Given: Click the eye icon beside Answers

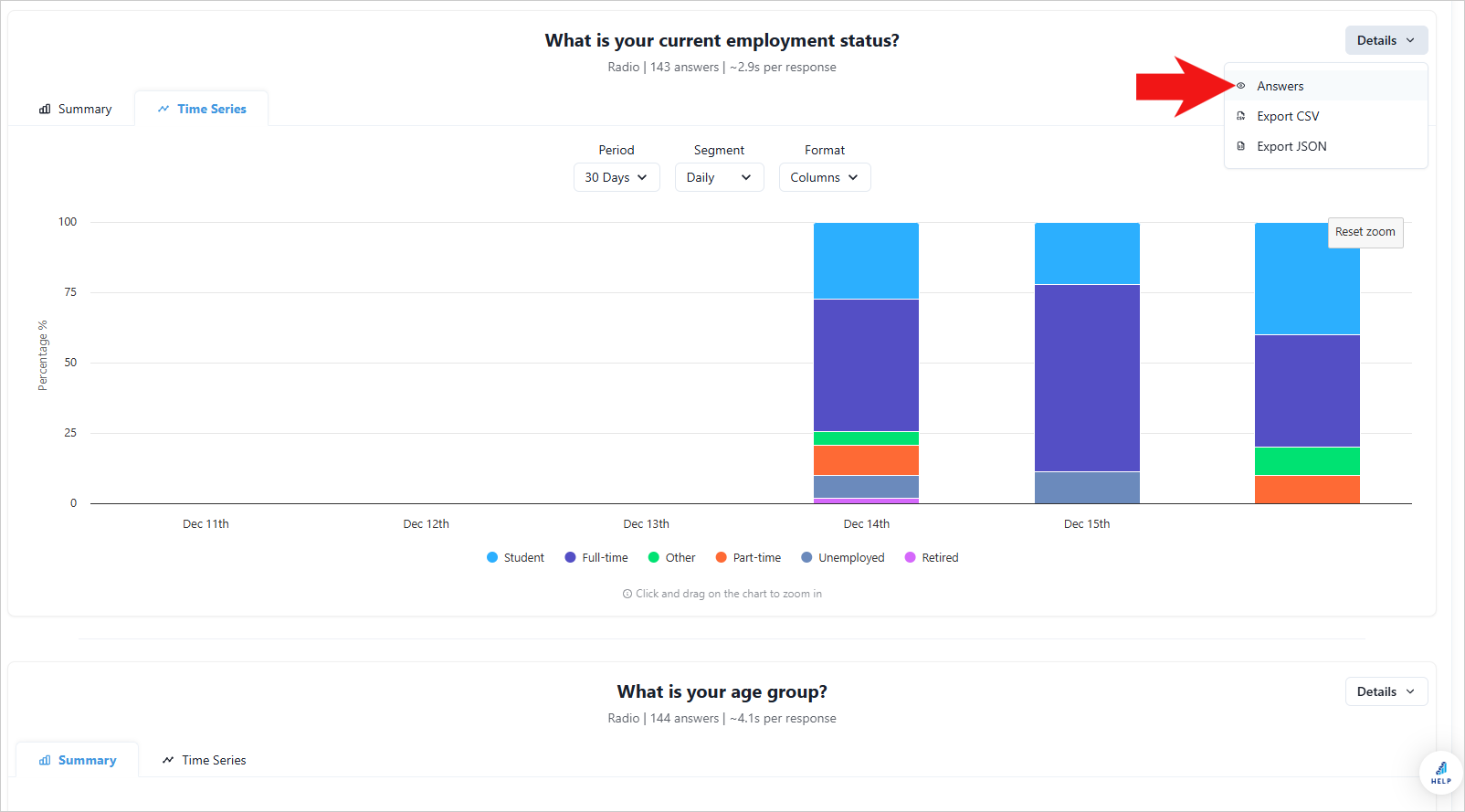Looking at the screenshot, I should [1240, 86].
